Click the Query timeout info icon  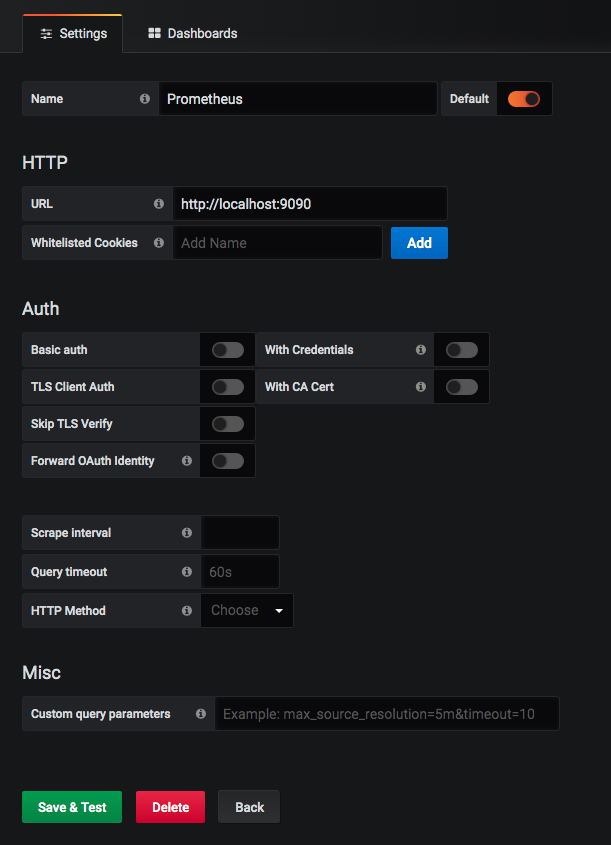point(187,571)
